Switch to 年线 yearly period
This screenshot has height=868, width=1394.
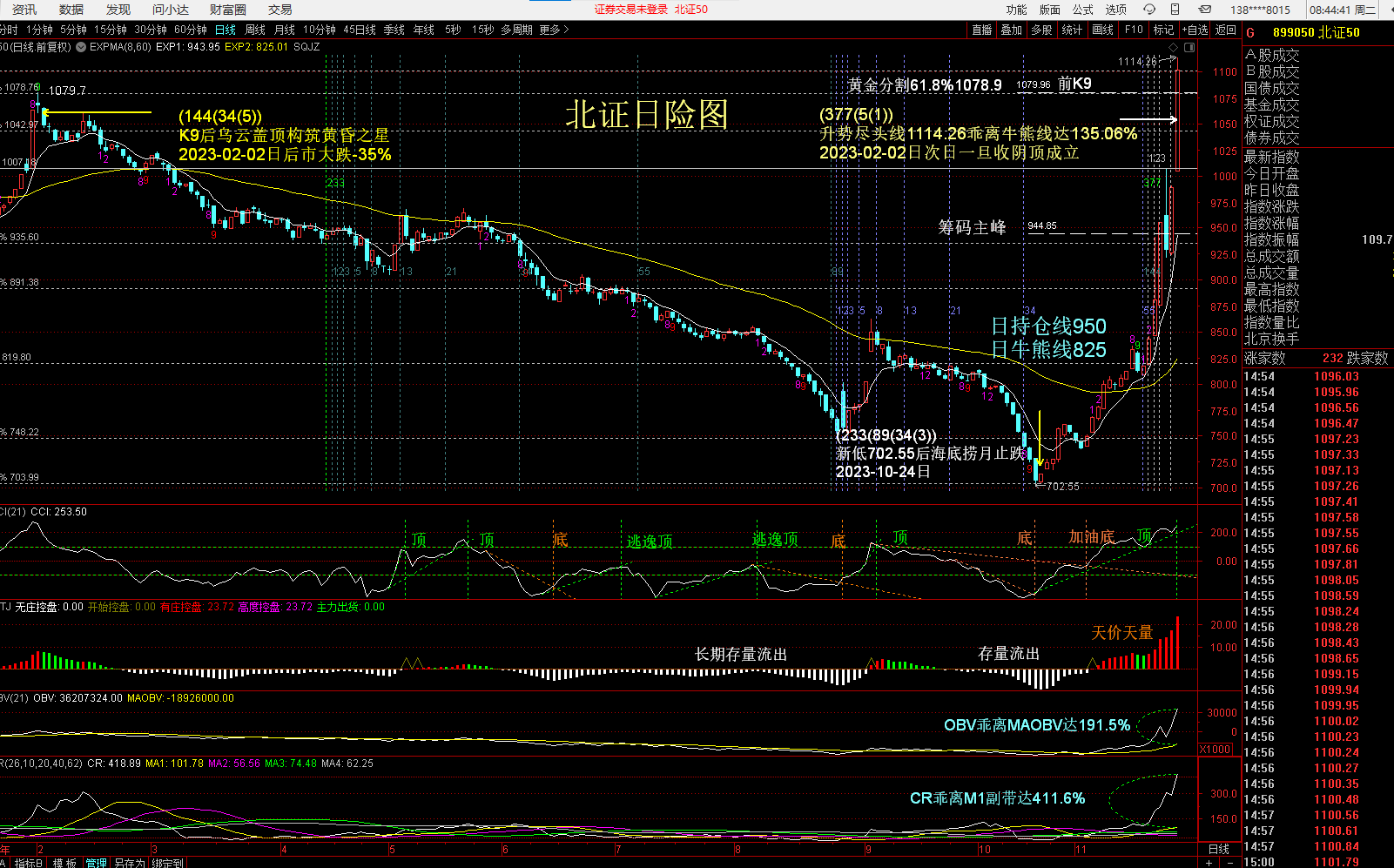click(424, 30)
